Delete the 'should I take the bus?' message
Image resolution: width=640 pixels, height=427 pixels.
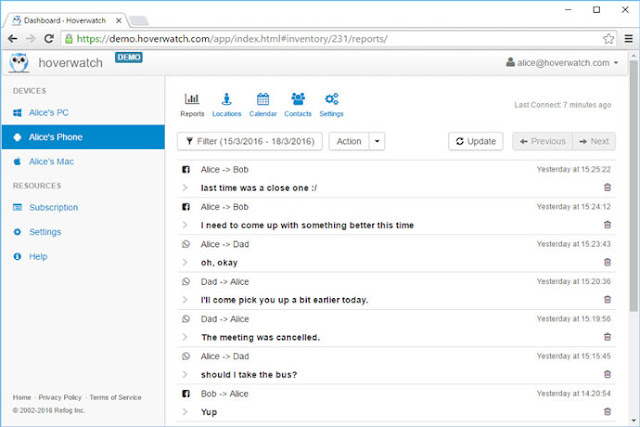click(x=607, y=374)
